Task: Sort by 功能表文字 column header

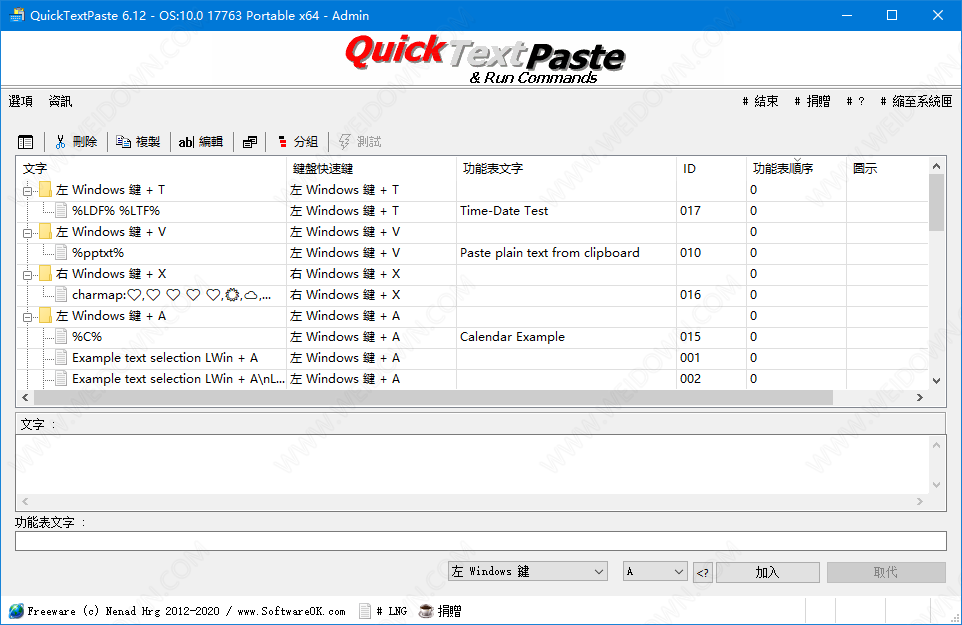Action: coord(567,168)
